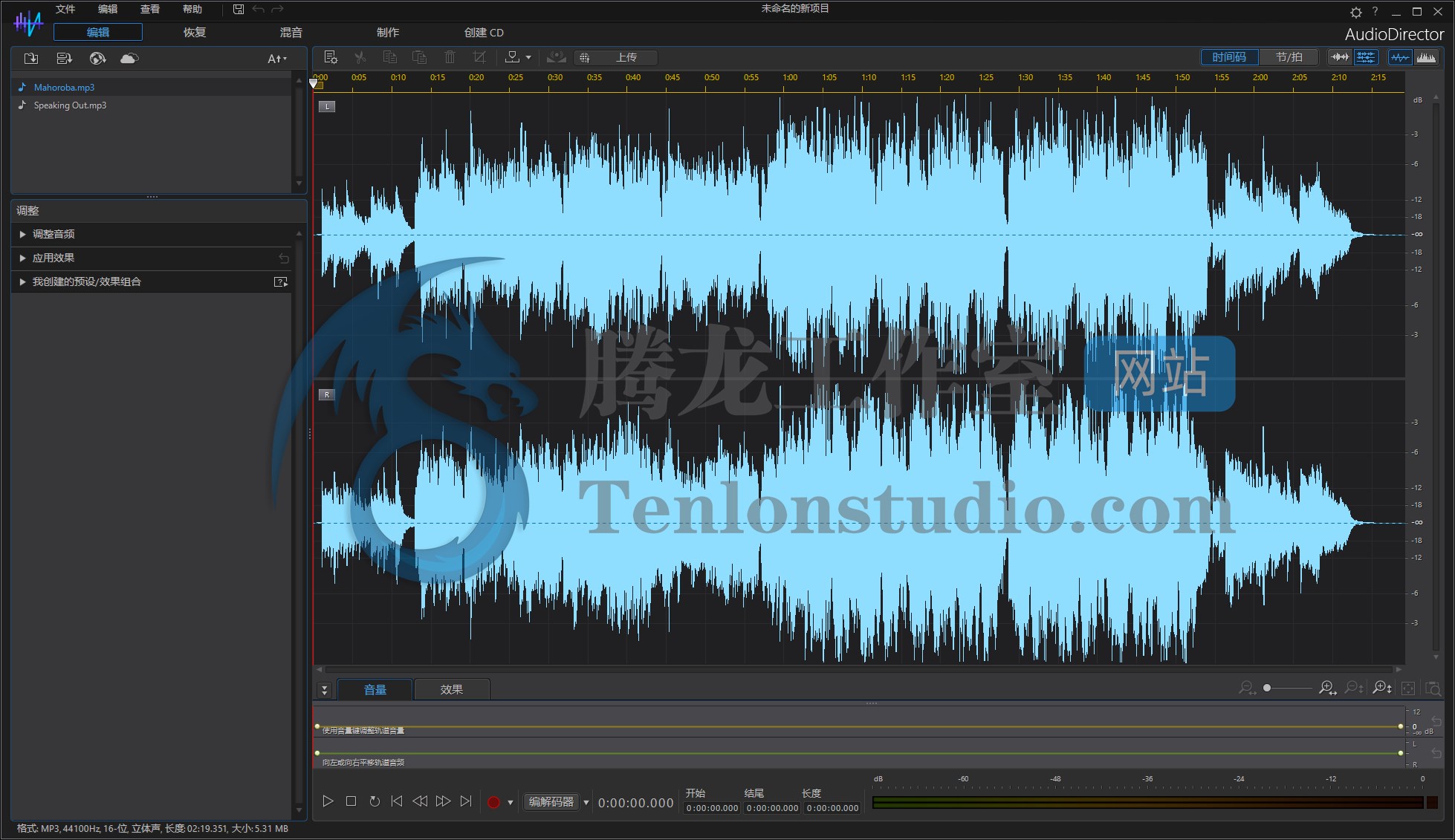Image resolution: width=1455 pixels, height=840 pixels.
Task: Open DirectorZone sound clips globe icon
Action: (x=97, y=58)
